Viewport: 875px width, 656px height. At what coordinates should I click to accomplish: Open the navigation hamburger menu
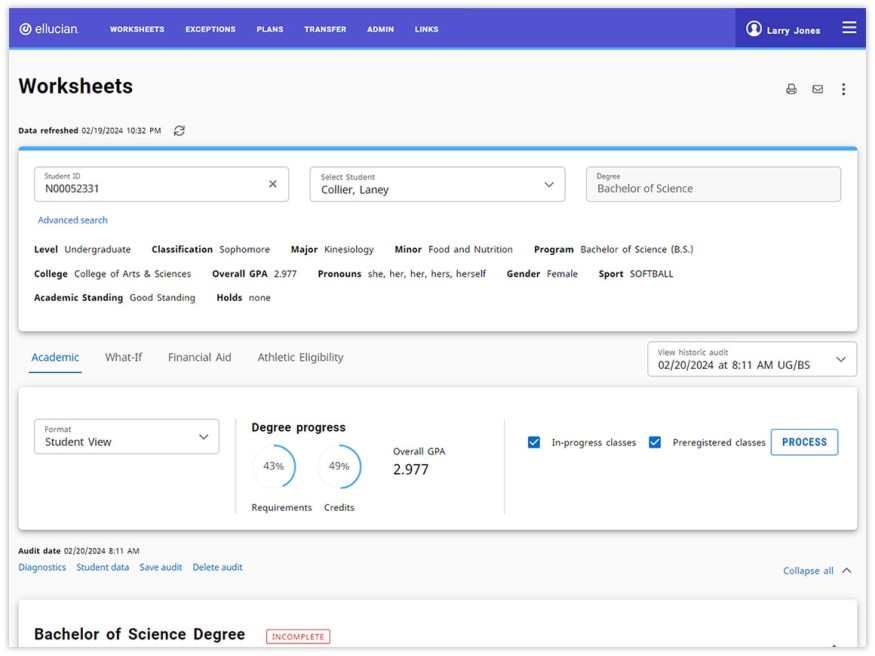850,28
